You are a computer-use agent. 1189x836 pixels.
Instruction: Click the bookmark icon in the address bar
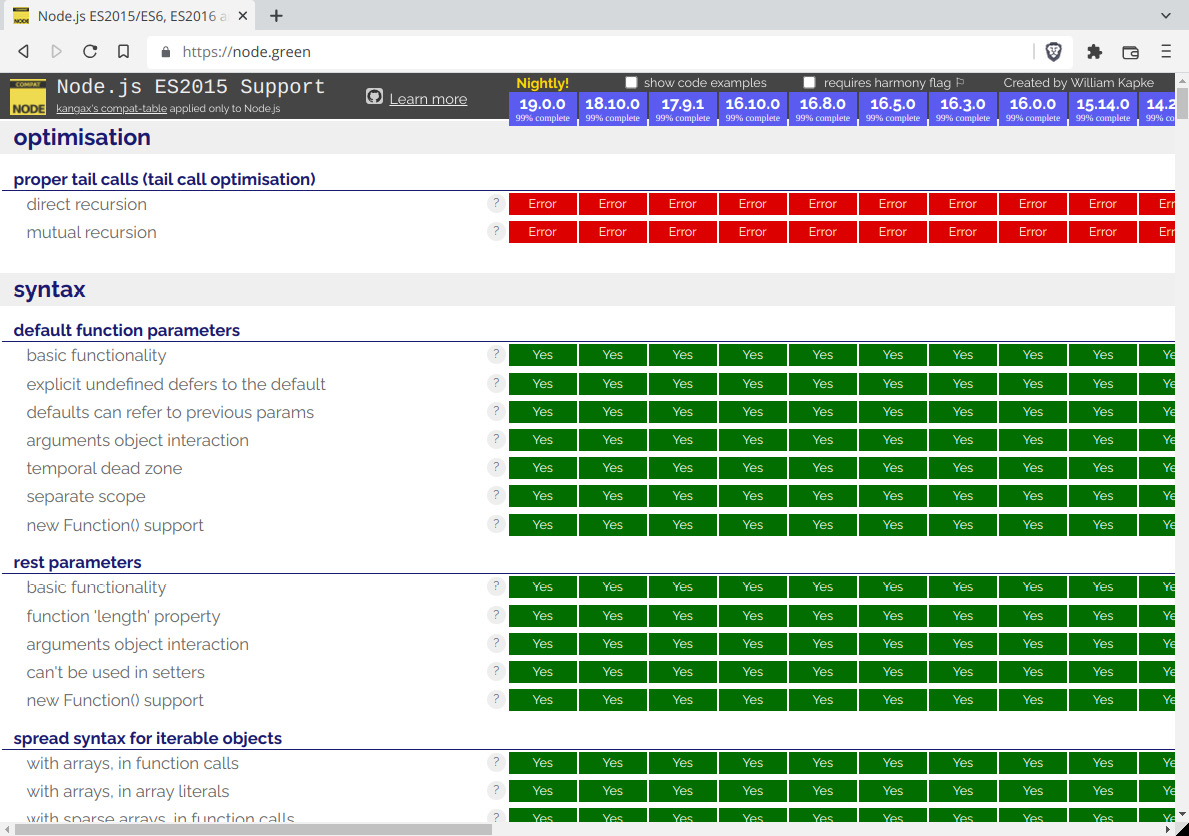[x=122, y=51]
